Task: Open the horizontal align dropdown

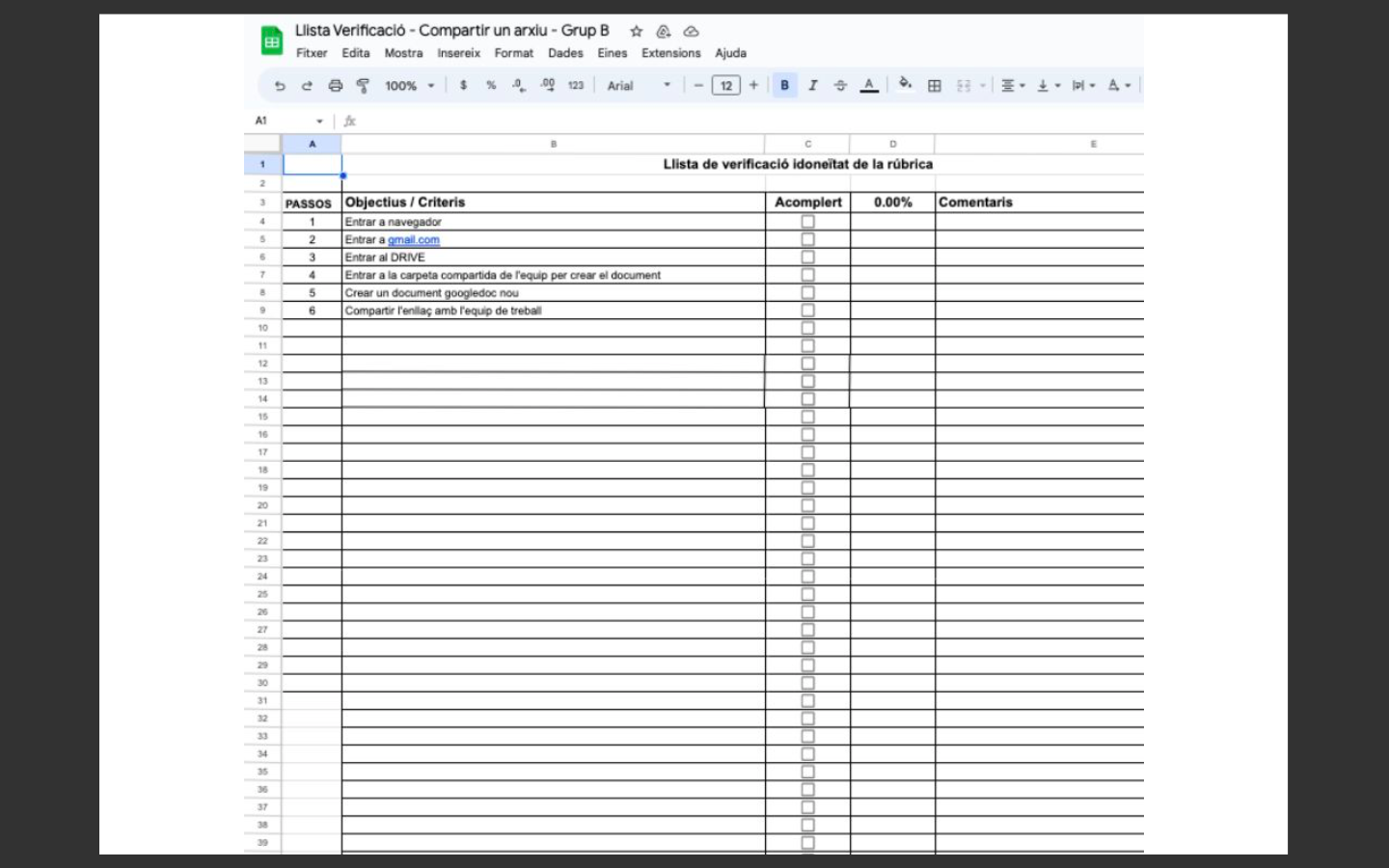Action: (1009, 86)
